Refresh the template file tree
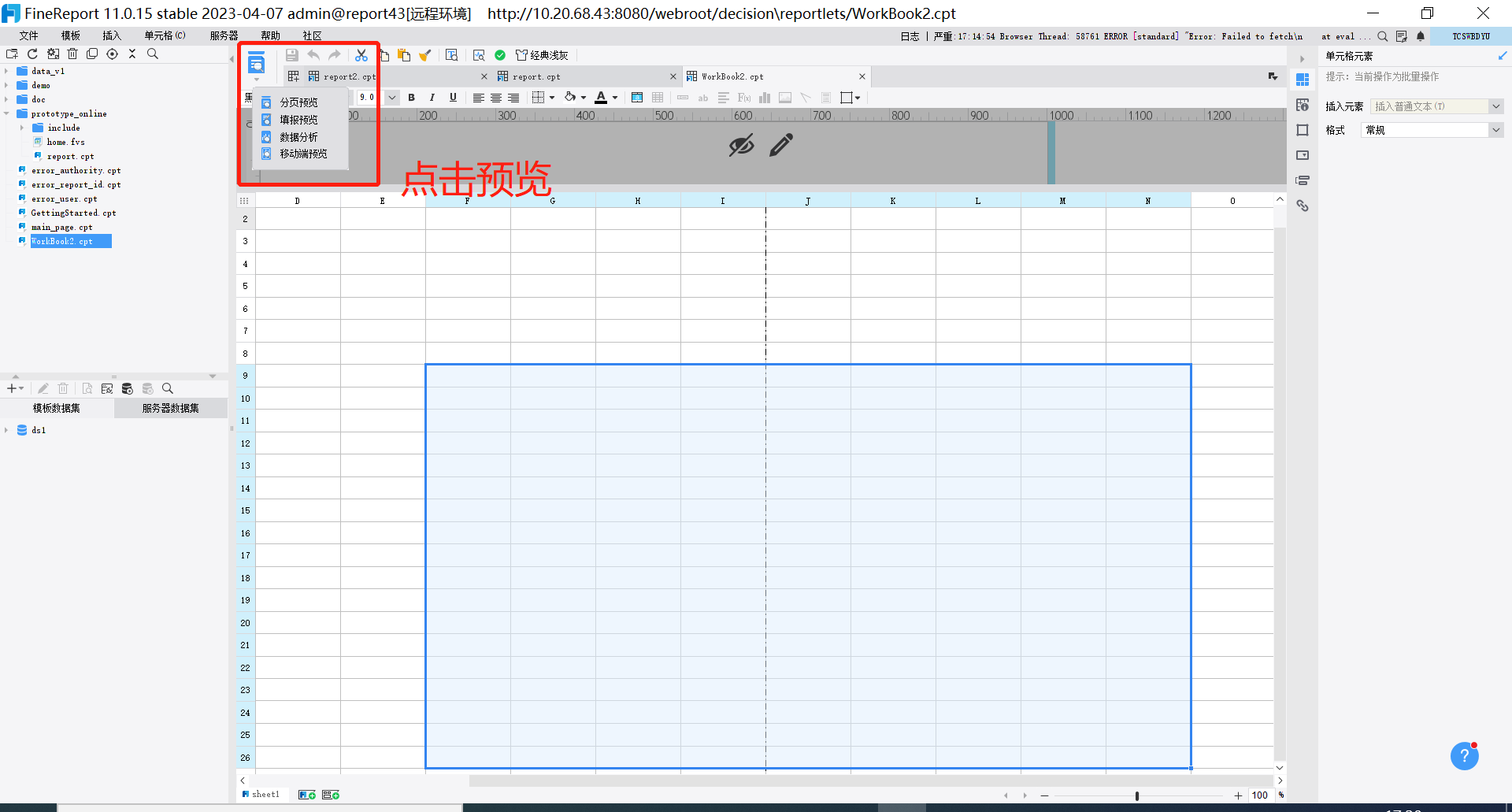1512x812 pixels. click(32, 54)
